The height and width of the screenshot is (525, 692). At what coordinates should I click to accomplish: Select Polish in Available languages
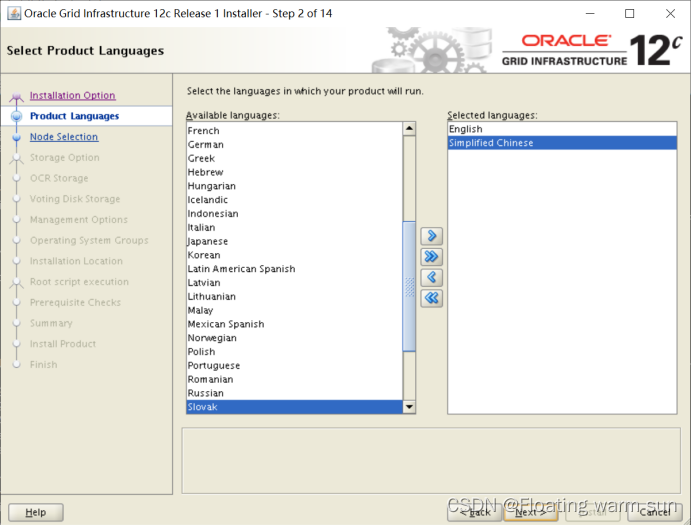(x=294, y=352)
